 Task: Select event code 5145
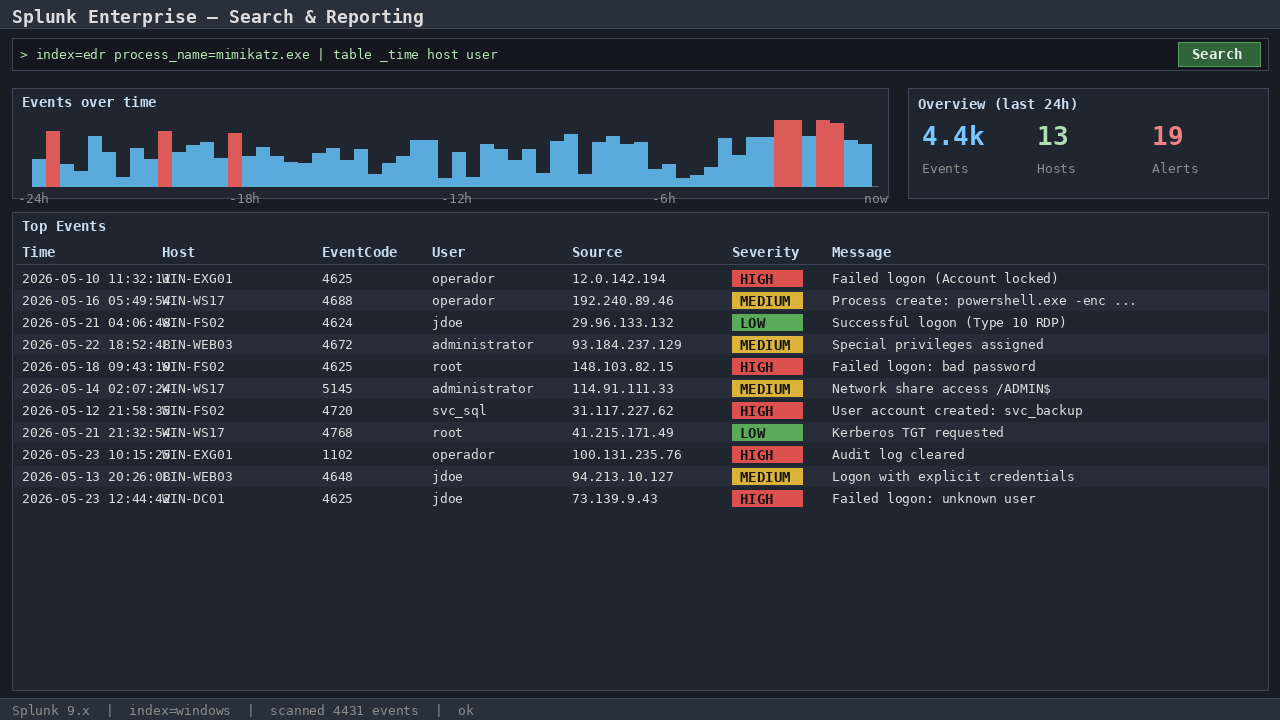tap(337, 389)
